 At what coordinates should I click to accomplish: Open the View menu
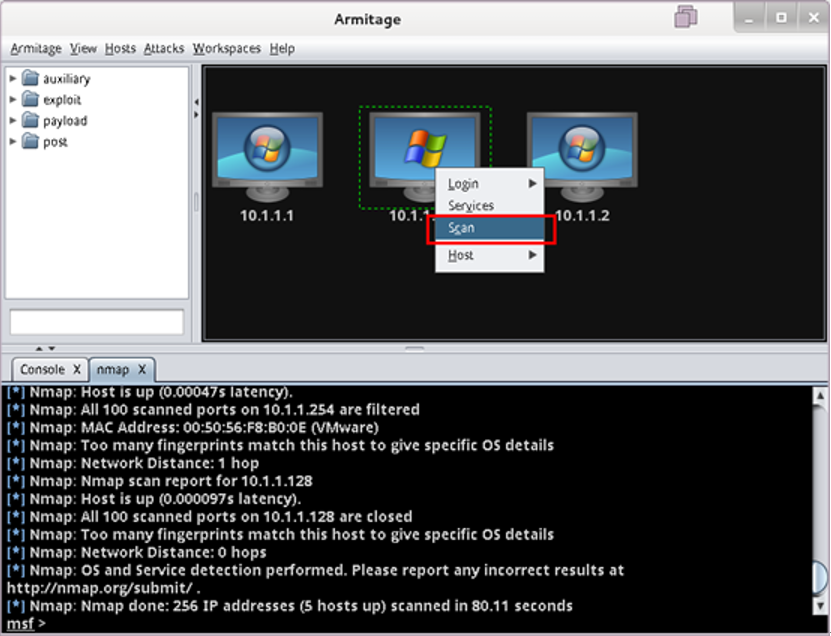click(x=83, y=49)
